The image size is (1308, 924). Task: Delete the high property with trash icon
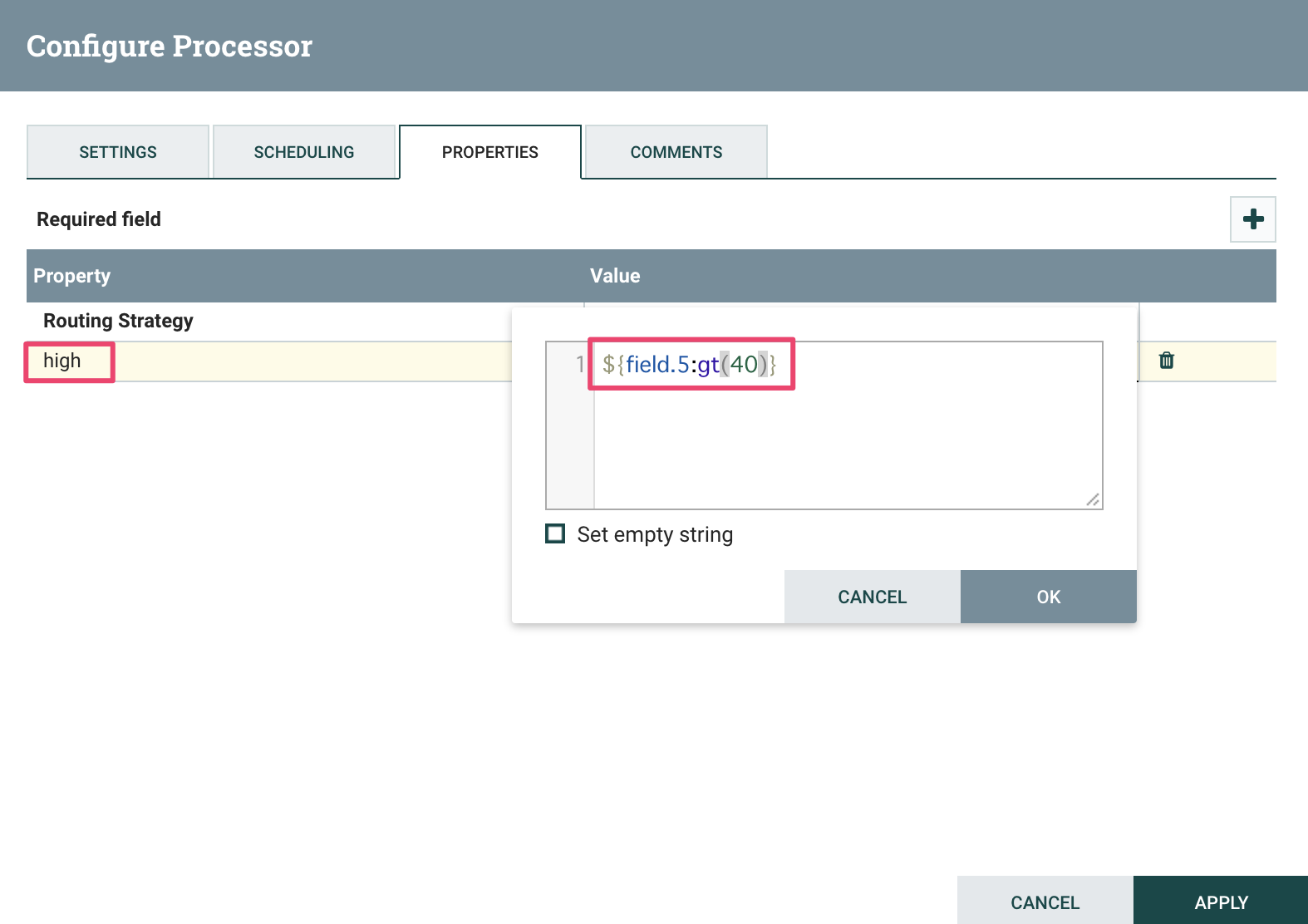coord(1167,361)
